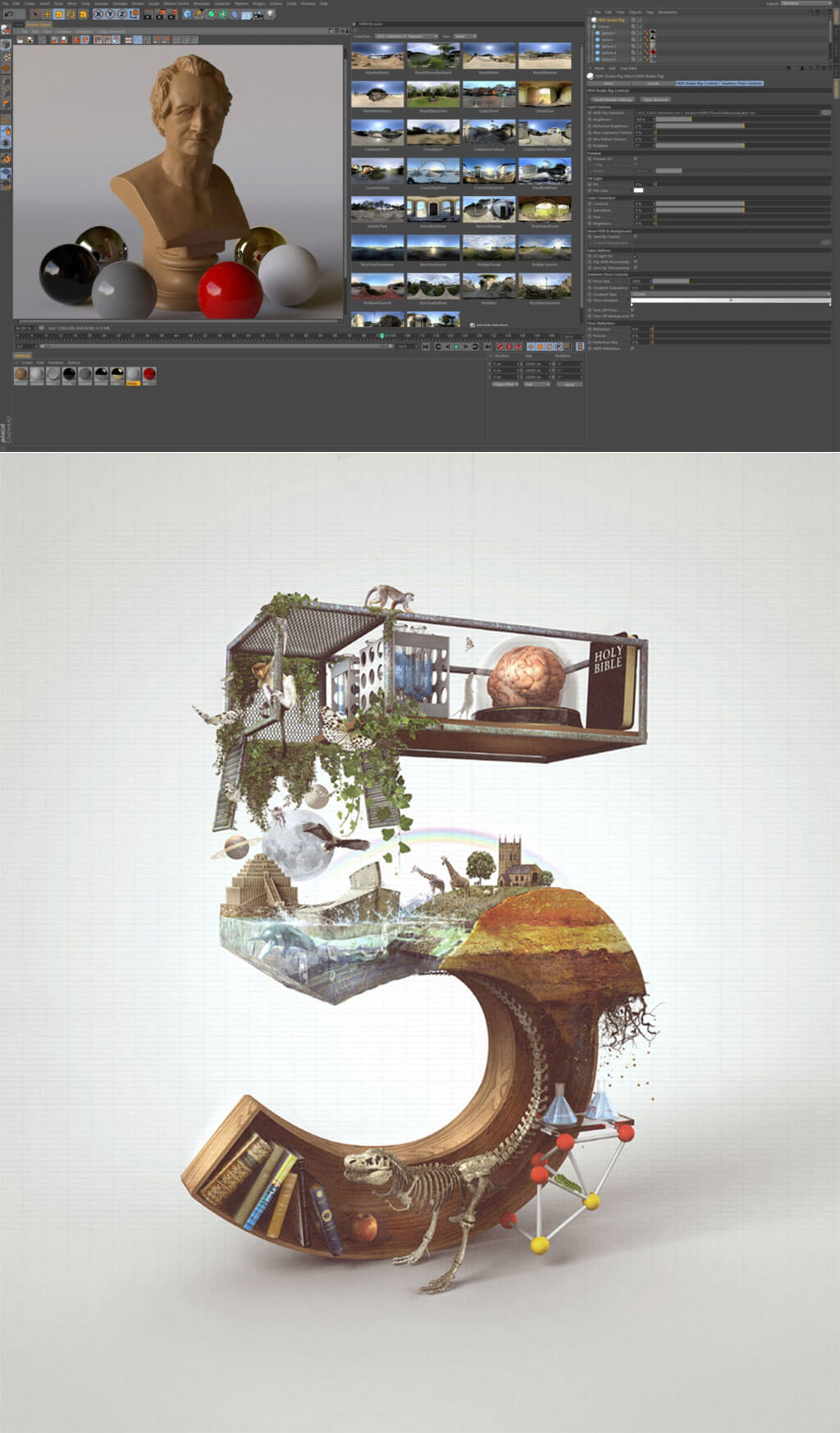
Task: Click the Undo arrow in top toolbar
Action: click(7, 14)
